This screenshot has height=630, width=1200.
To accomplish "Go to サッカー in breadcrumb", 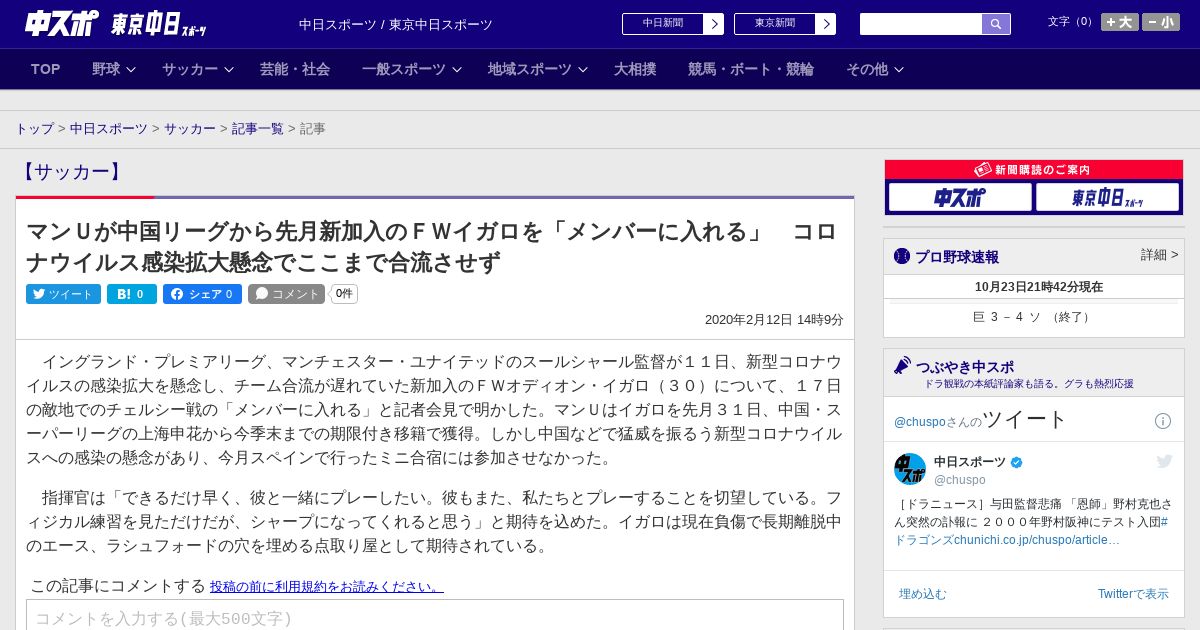I will tap(190, 129).
